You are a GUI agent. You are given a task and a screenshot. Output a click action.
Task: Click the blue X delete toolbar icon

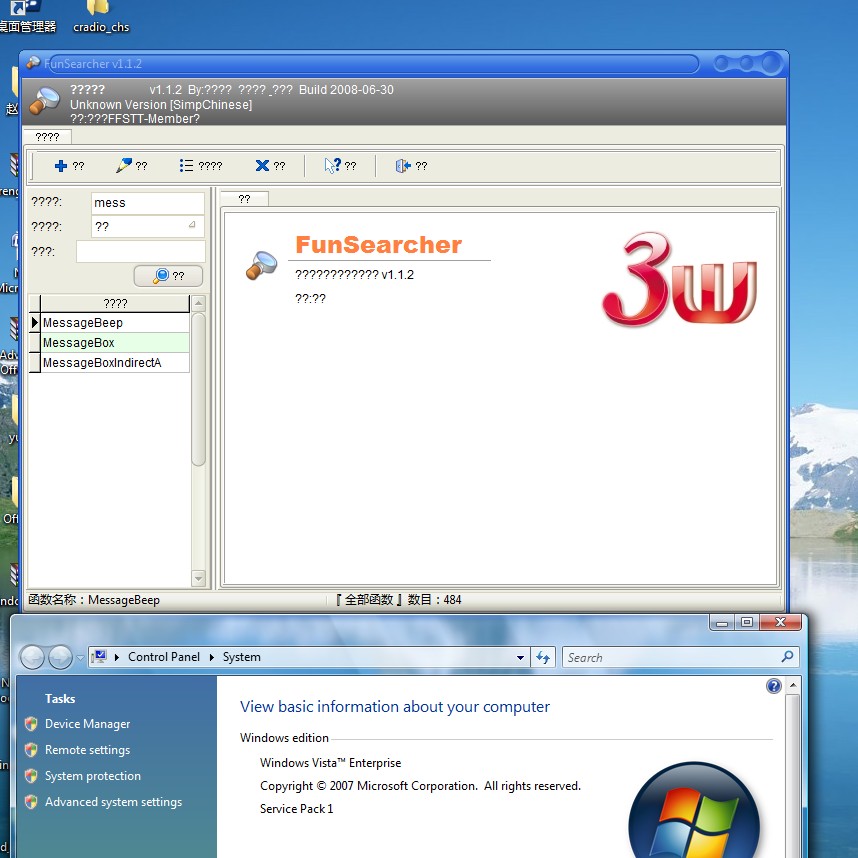(262, 165)
